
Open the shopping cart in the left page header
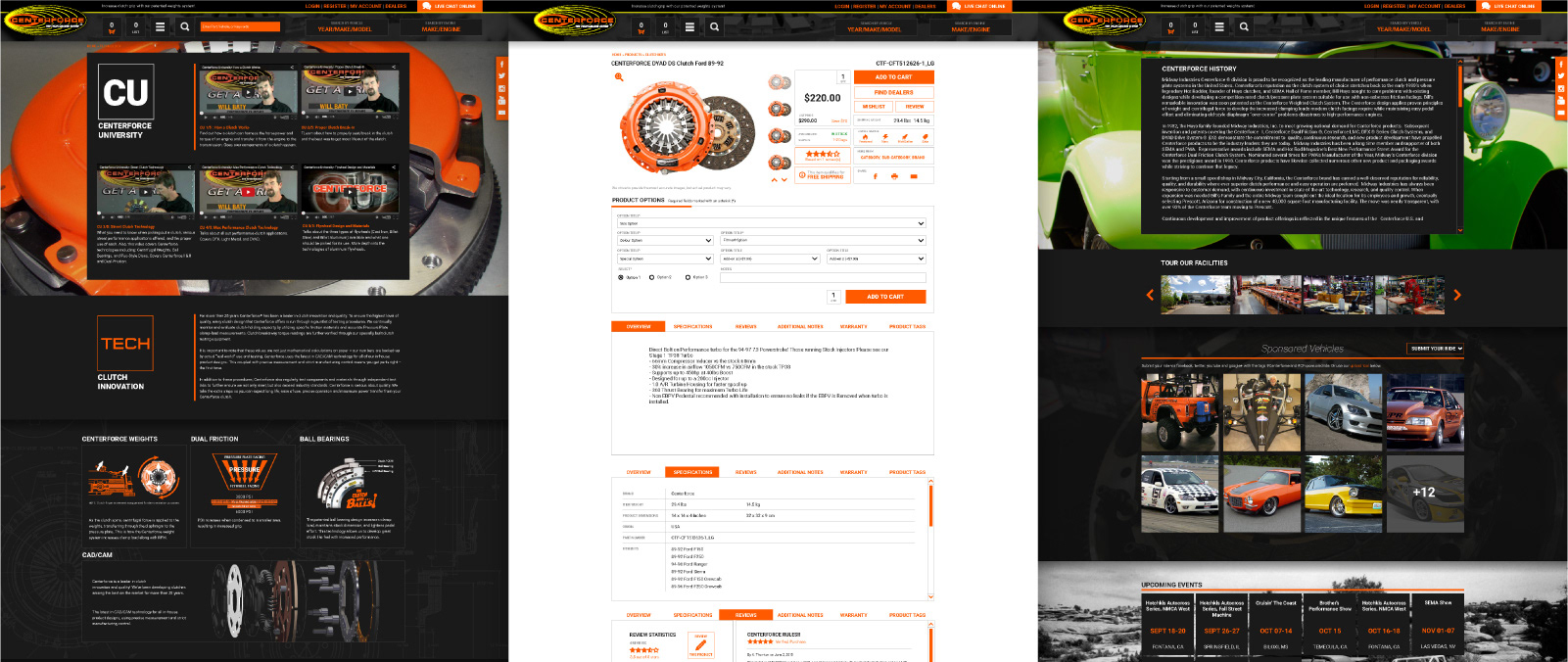[x=112, y=27]
